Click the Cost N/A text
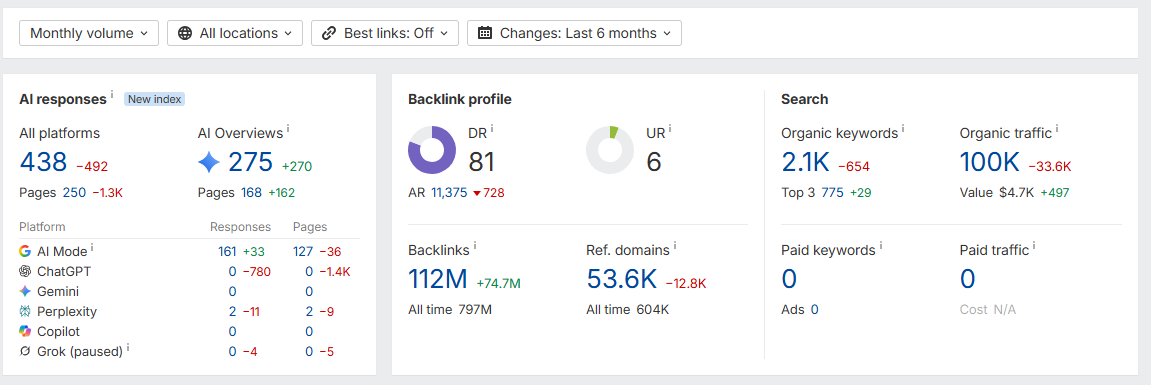 pos(988,309)
